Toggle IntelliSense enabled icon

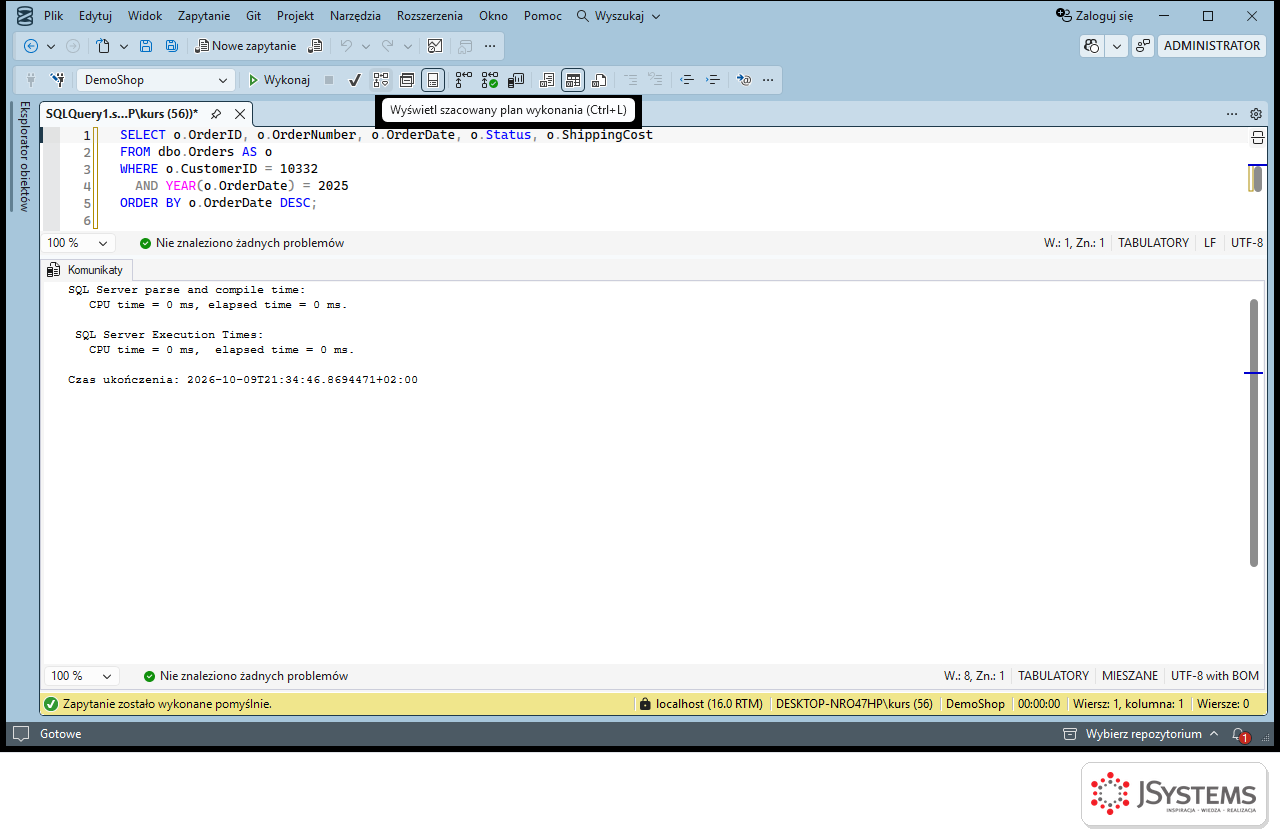tap(433, 80)
